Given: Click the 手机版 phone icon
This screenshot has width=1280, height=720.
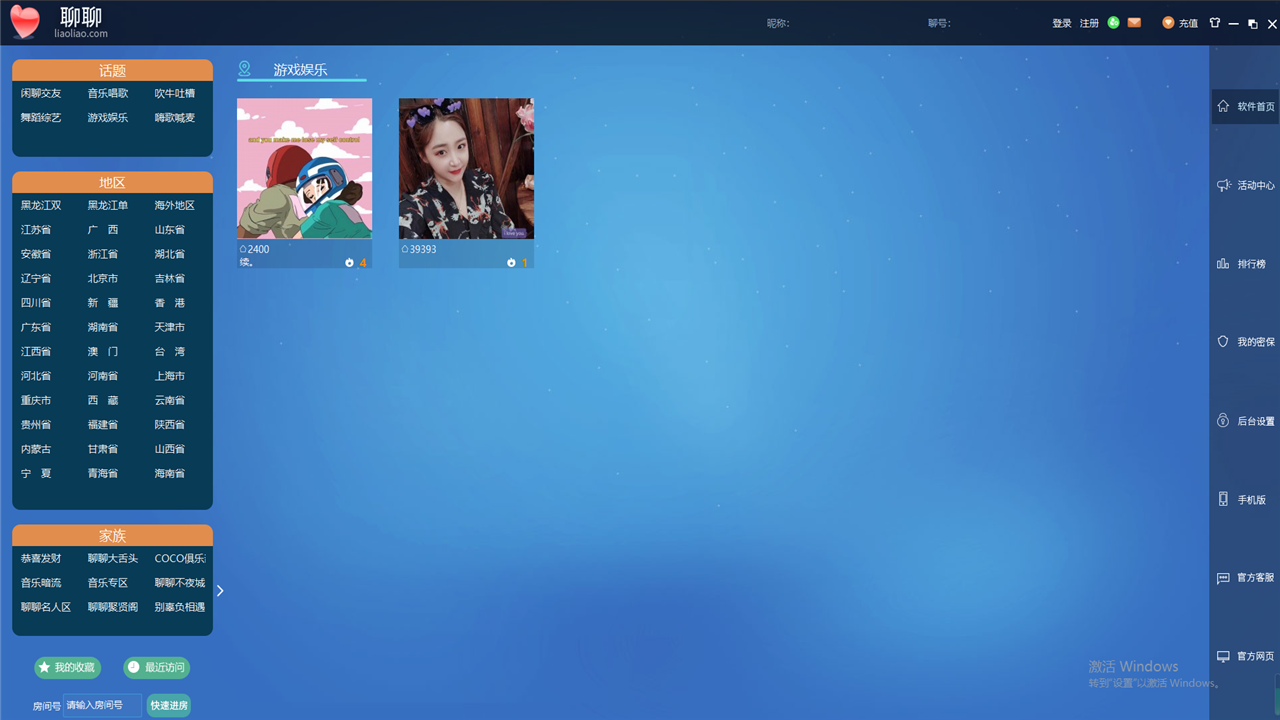Looking at the screenshot, I should pyautogui.click(x=1223, y=499).
